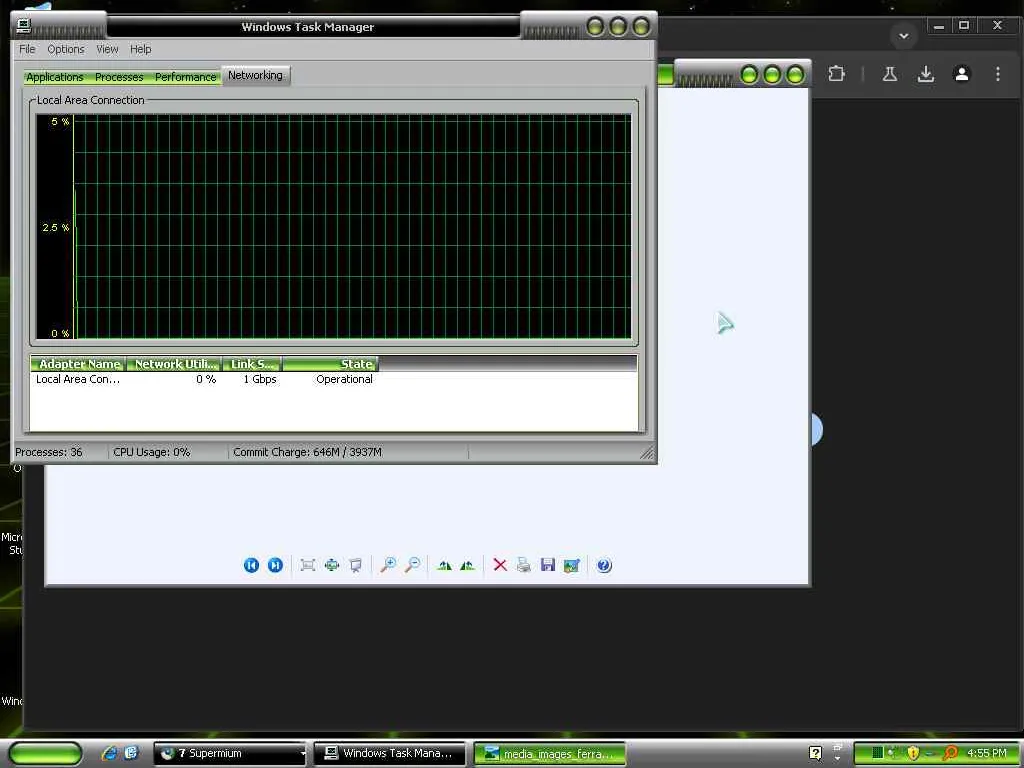Screen dimensions: 1024x768
Task: Zoom out of the picture
Action: pos(412,565)
